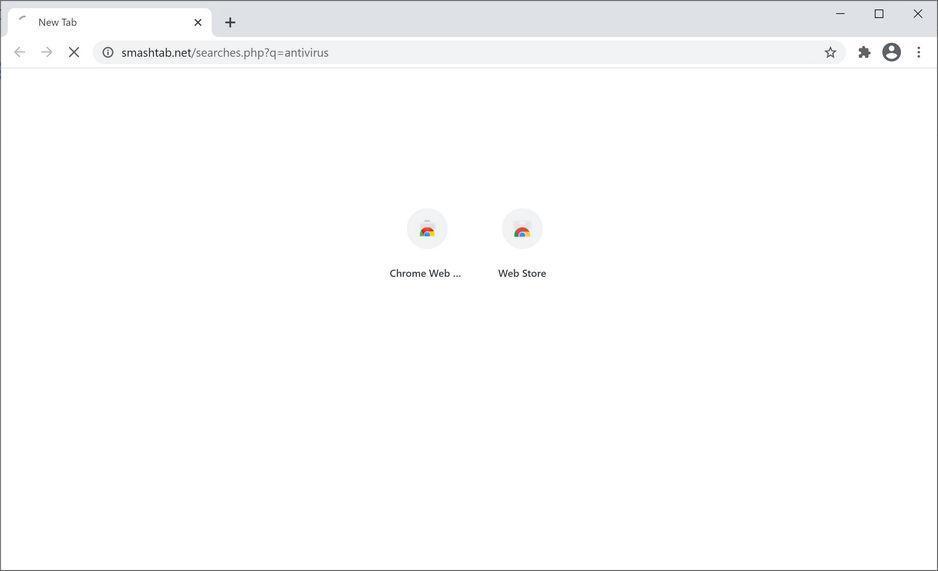Click the Chrome Web ... shortcut label
The height and width of the screenshot is (571, 938).
[425, 273]
